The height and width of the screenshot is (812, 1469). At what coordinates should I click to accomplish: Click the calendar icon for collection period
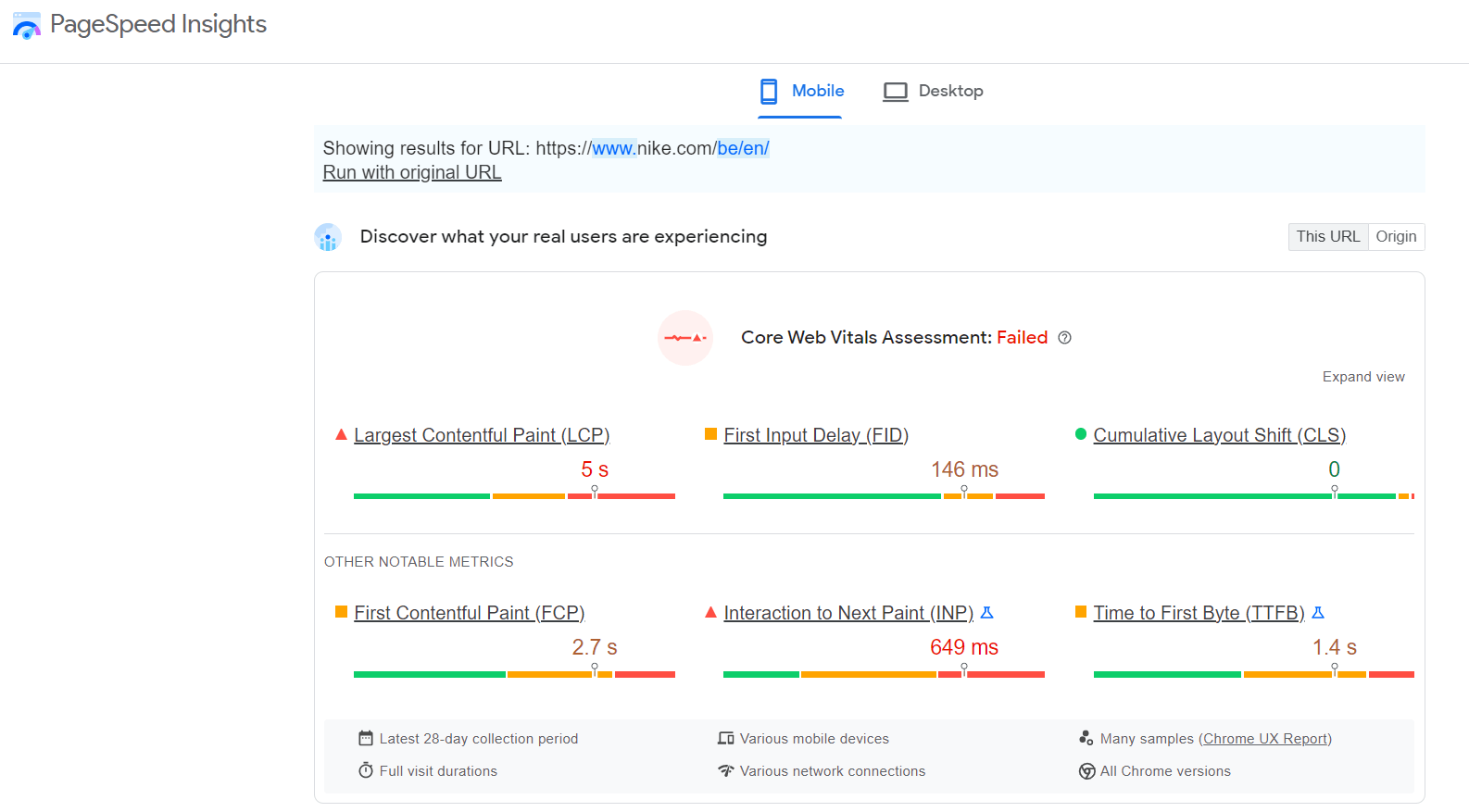coord(366,738)
